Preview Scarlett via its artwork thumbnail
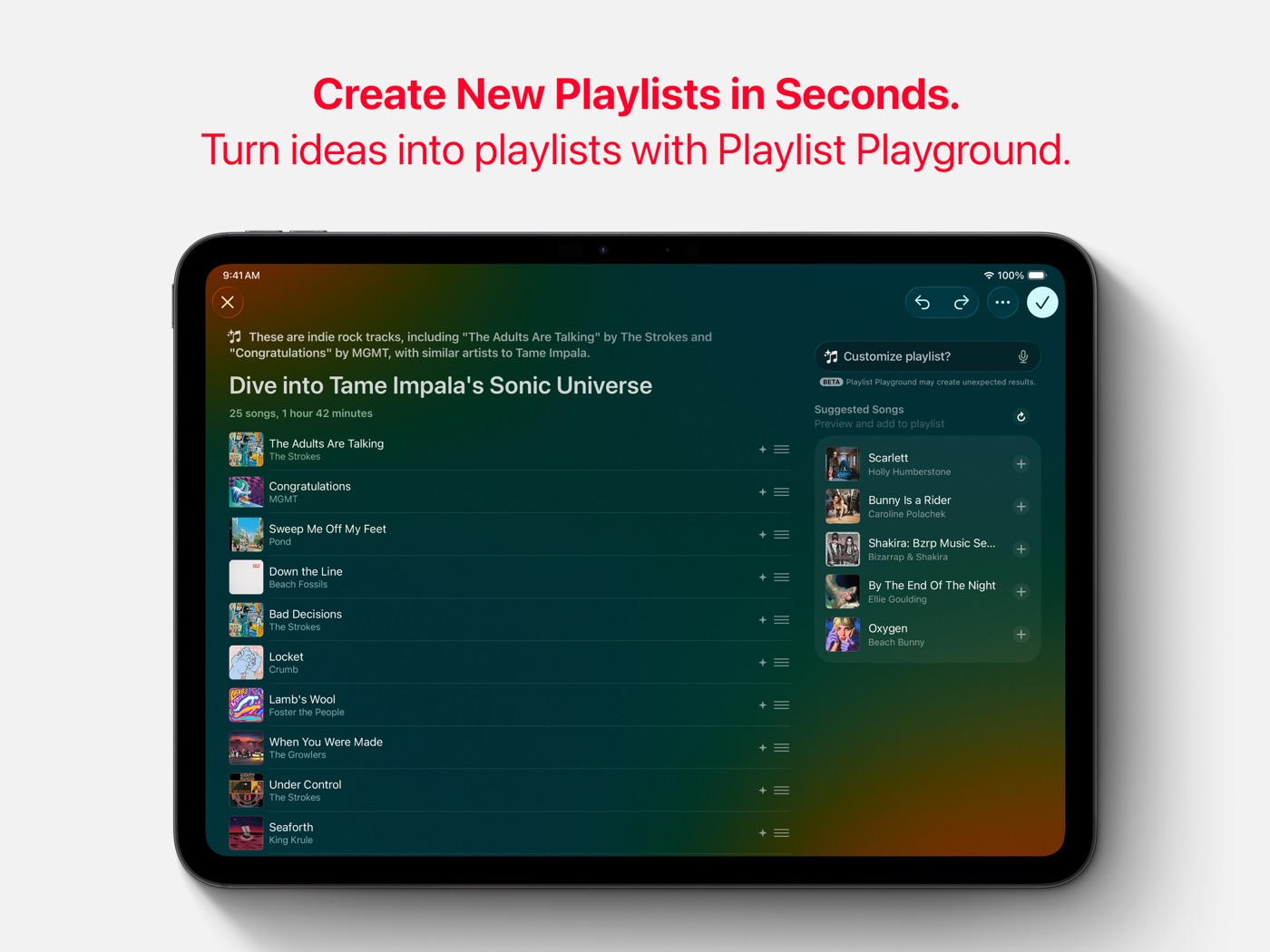The height and width of the screenshot is (952, 1270). point(843,464)
